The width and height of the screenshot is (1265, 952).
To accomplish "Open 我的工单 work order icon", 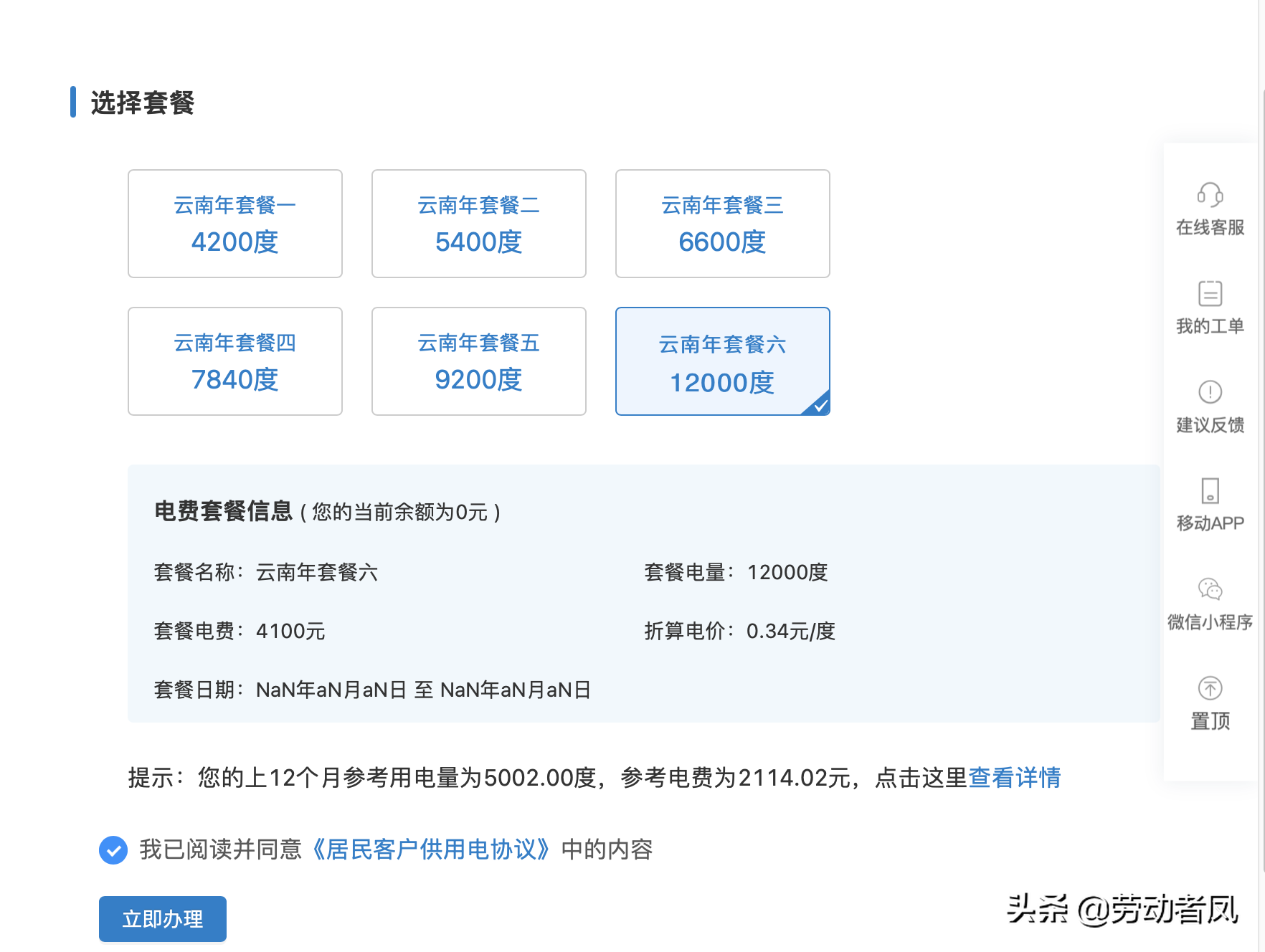I will pos(1210,293).
